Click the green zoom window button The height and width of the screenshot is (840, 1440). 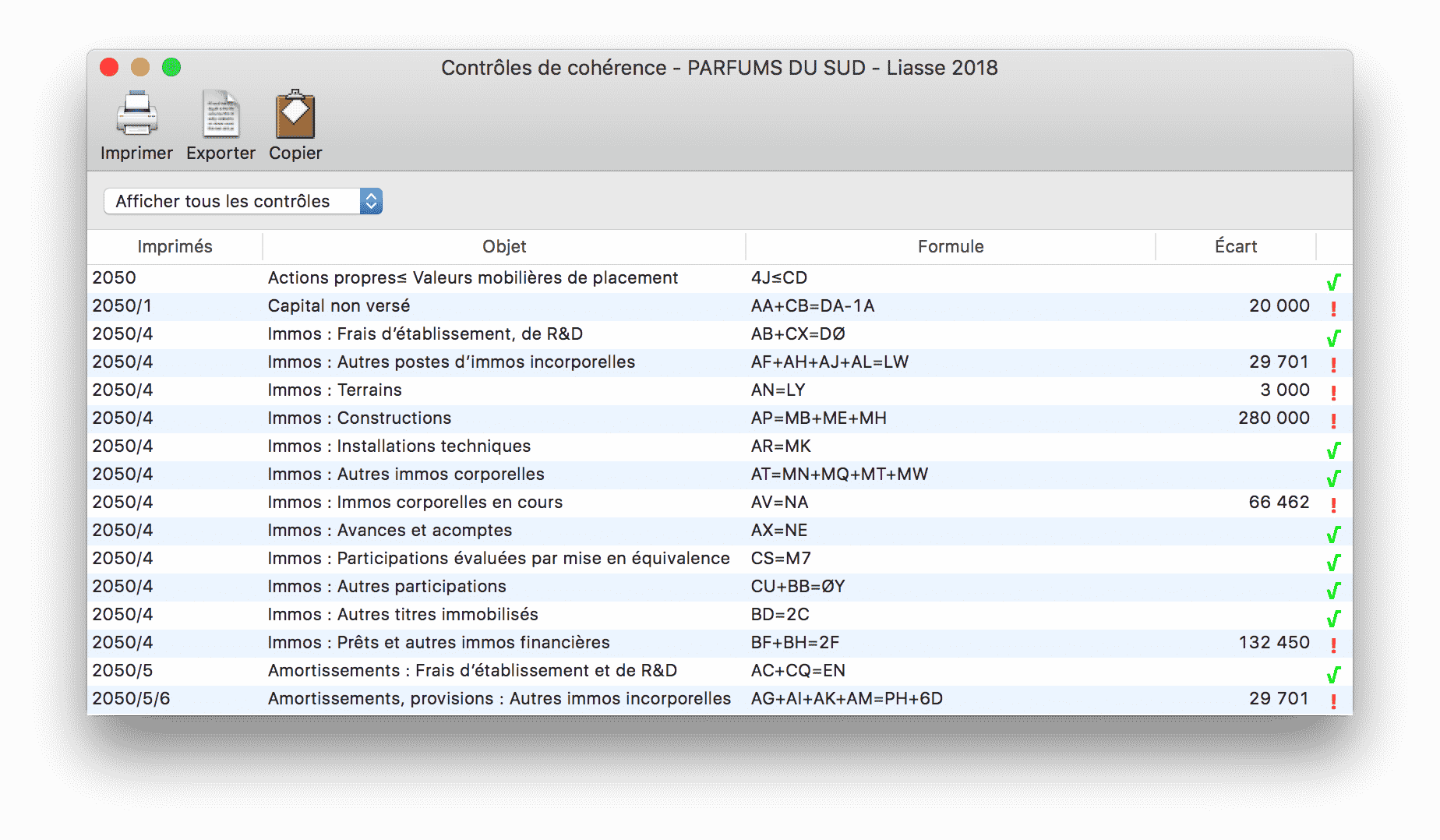point(171,67)
